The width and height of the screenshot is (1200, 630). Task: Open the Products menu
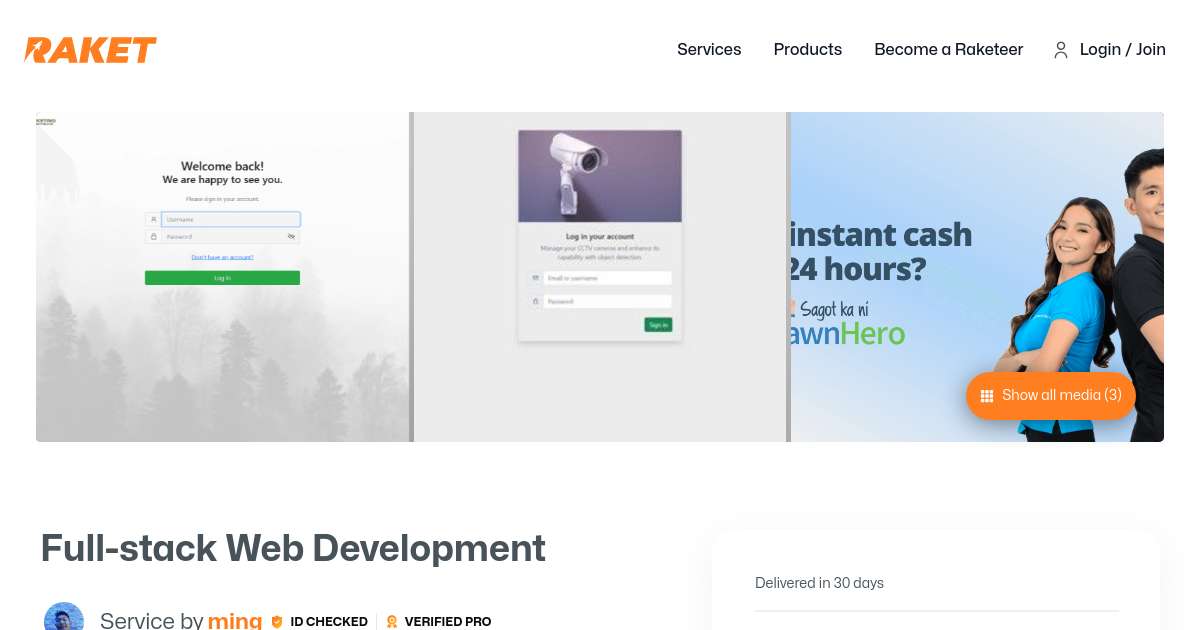tap(807, 50)
